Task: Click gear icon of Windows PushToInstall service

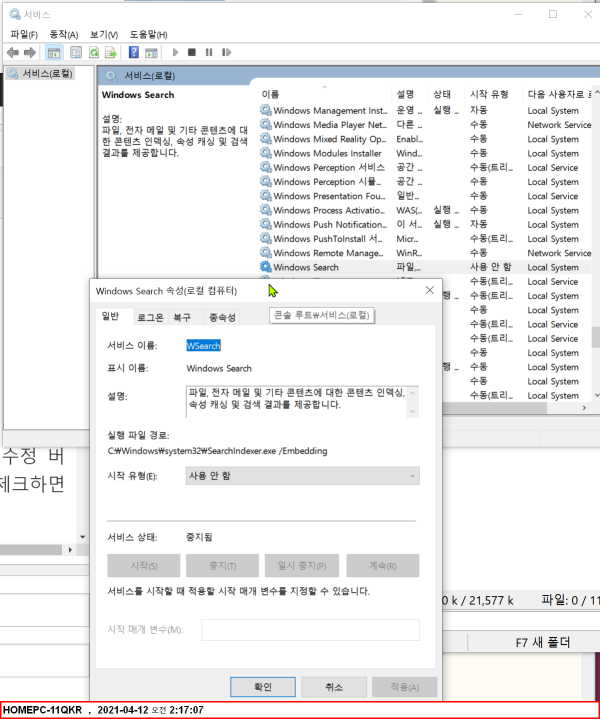Action: coord(266,238)
